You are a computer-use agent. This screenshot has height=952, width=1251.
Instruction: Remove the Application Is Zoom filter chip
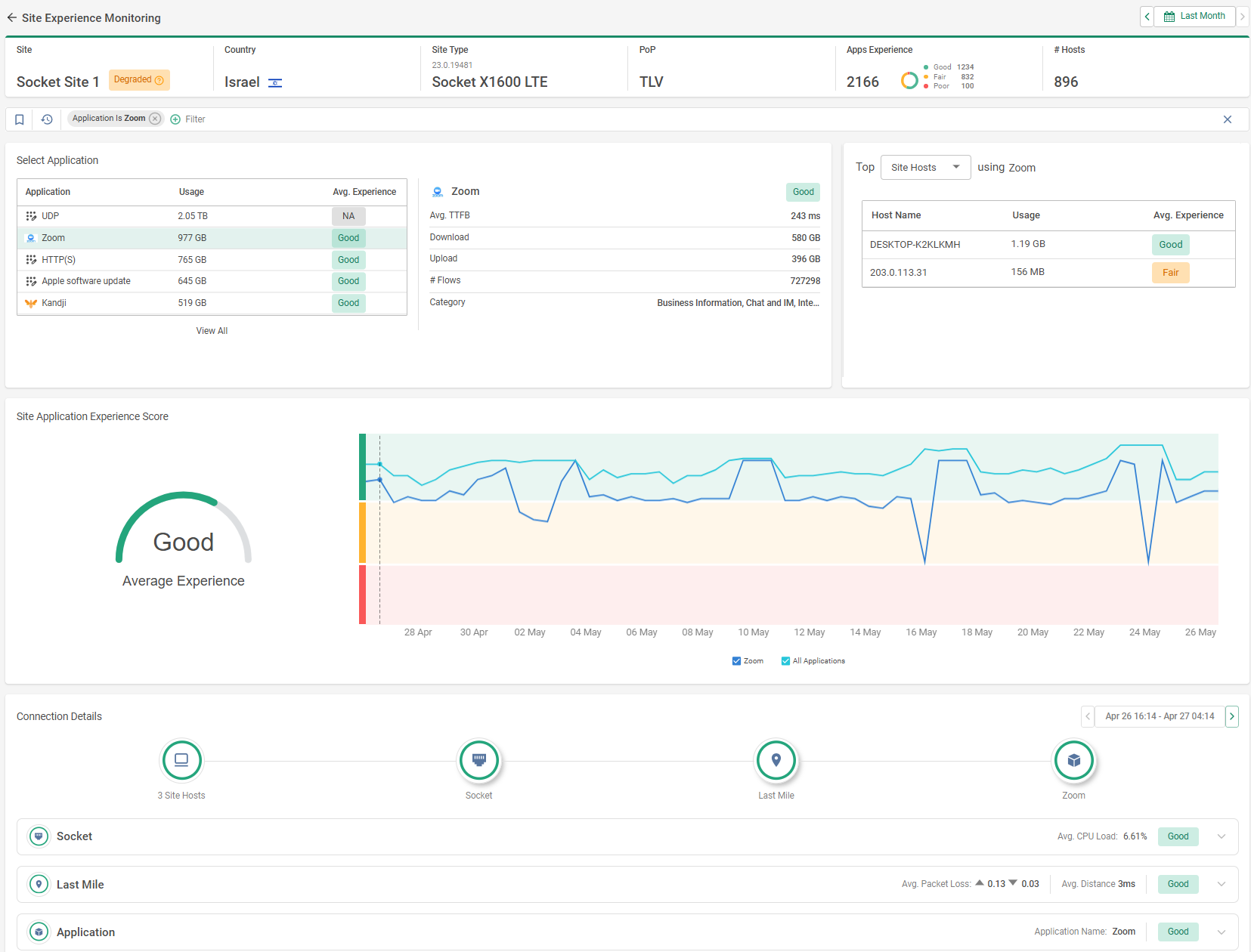coord(155,119)
